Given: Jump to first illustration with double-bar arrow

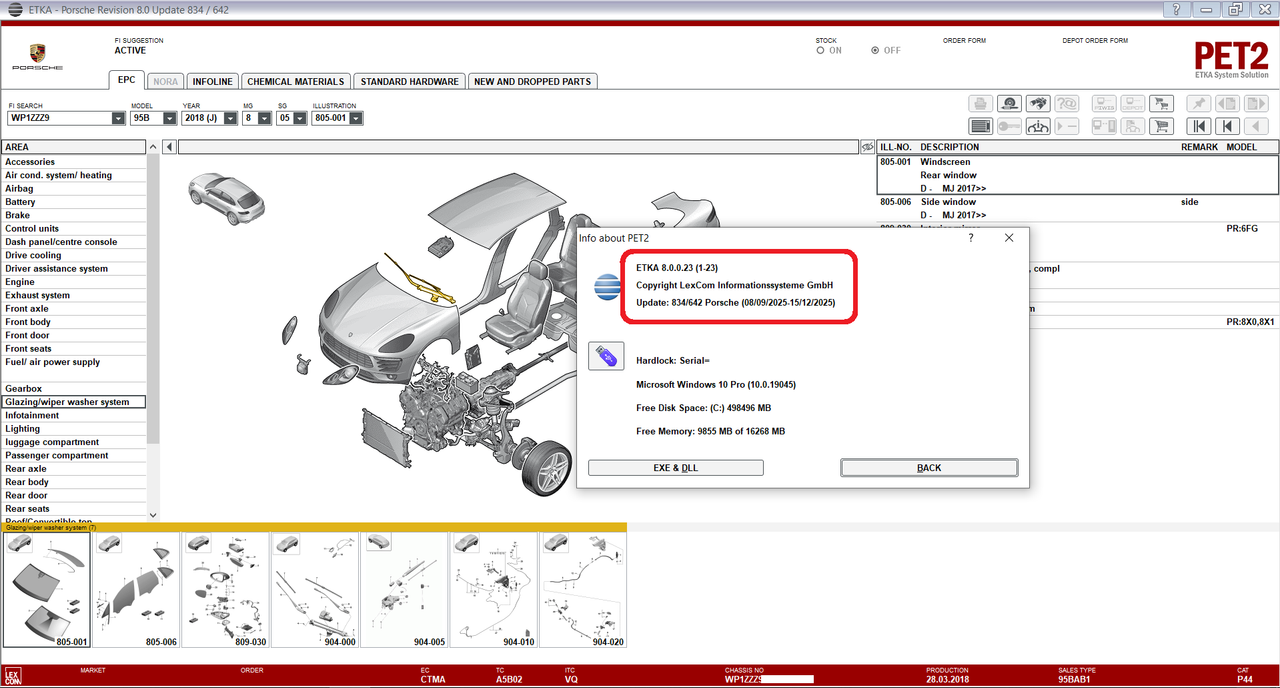Looking at the screenshot, I should pos(1198,126).
